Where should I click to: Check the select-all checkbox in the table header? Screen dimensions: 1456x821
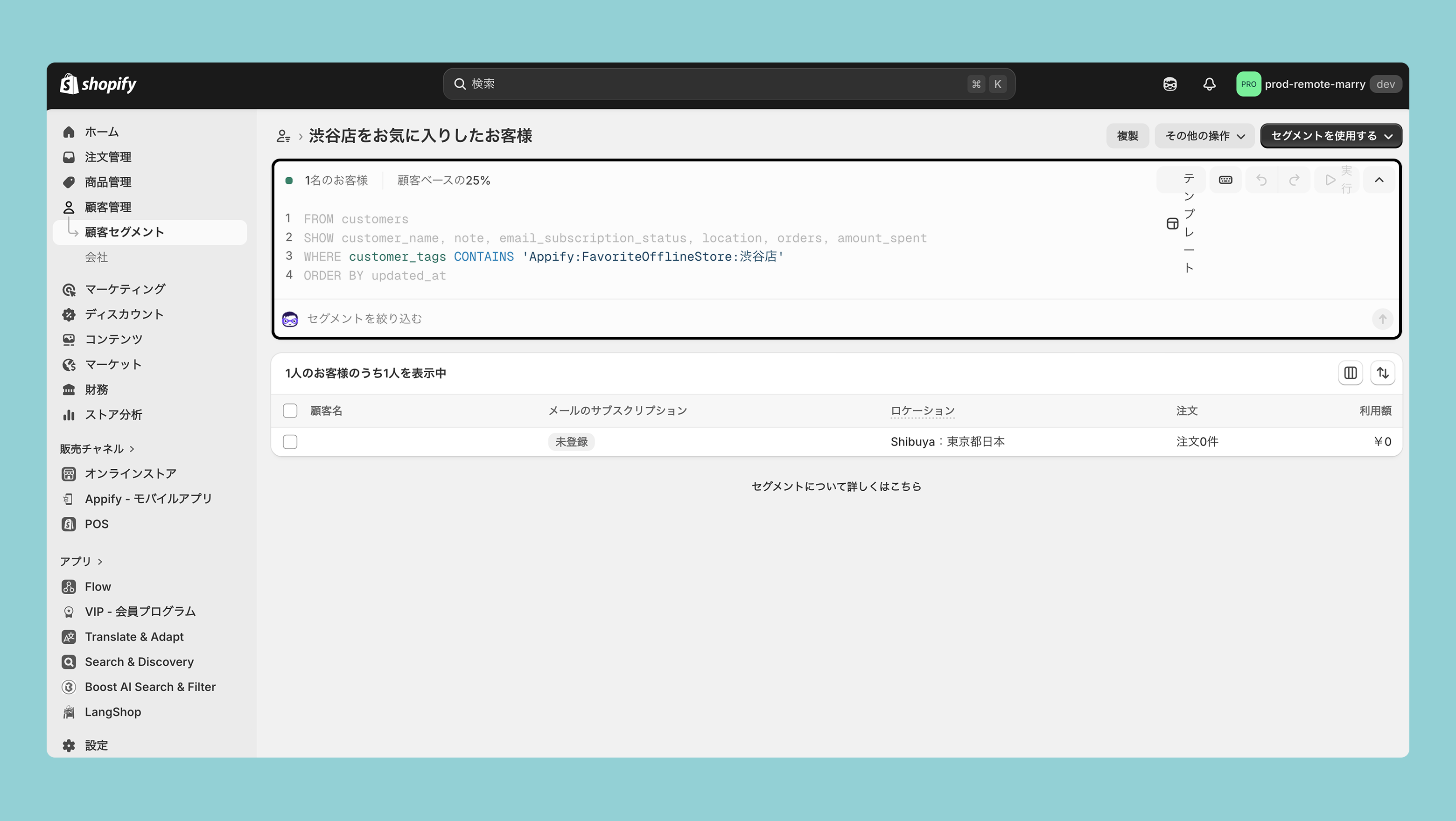tap(290, 411)
